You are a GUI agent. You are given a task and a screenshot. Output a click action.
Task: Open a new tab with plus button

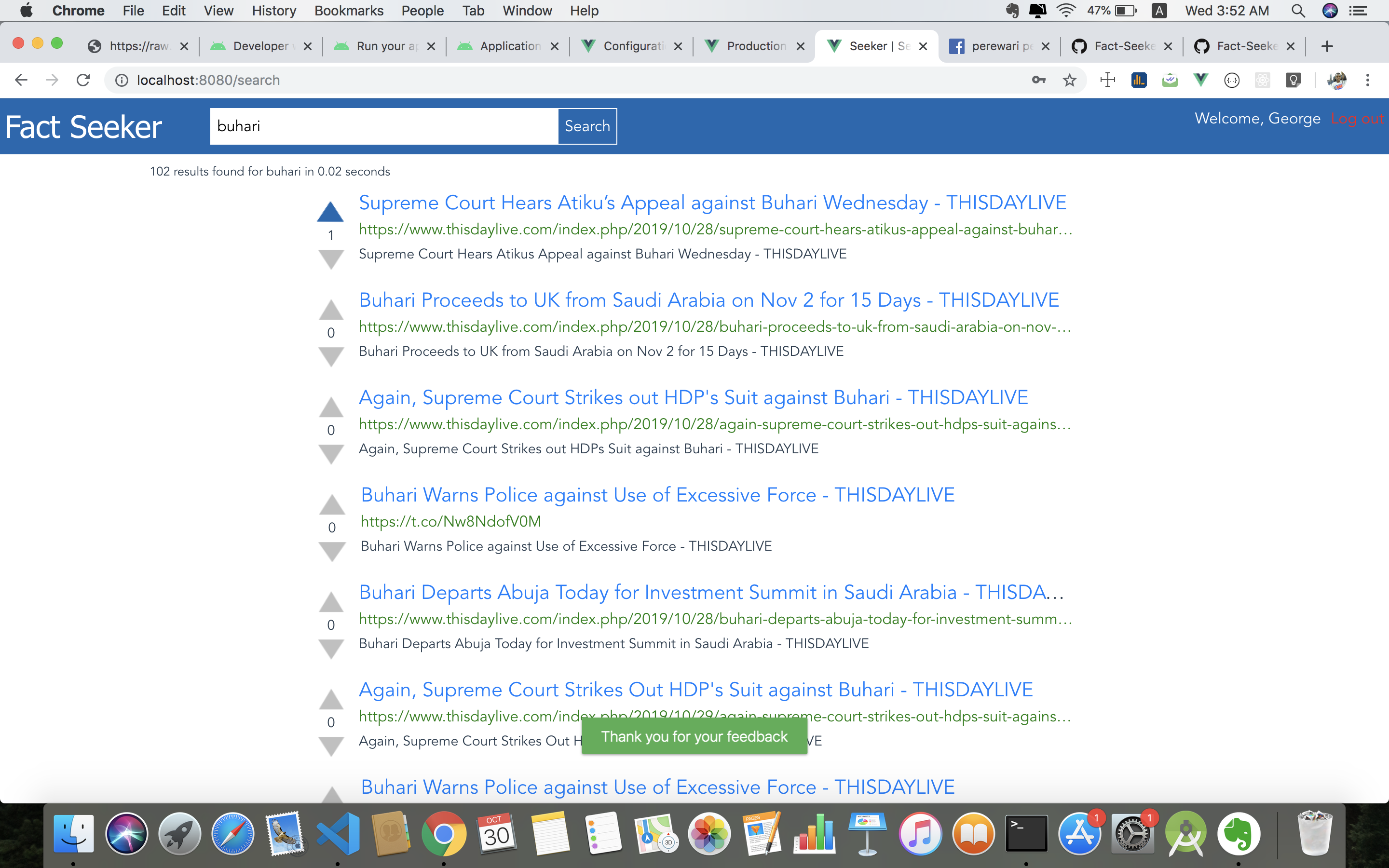point(1326,46)
